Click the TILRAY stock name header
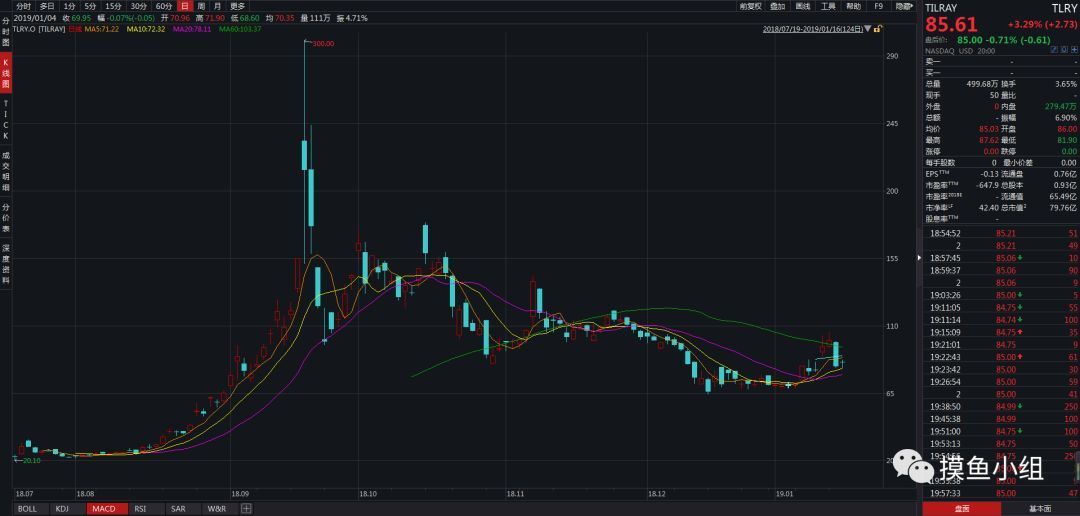Image resolution: width=1080 pixels, height=516 pixels. tap(941, 7)
